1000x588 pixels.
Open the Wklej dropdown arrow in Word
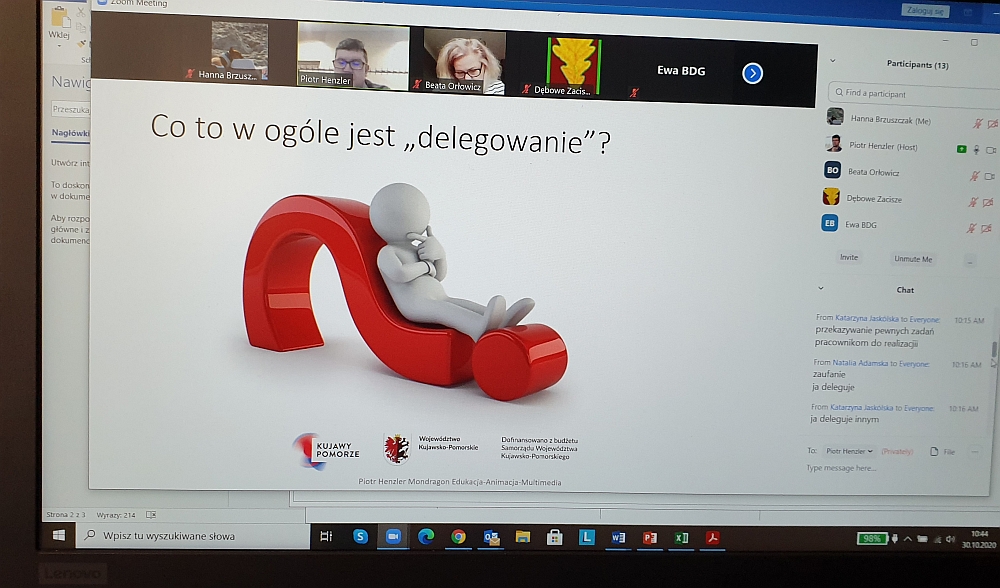click(x=59, y=45)
